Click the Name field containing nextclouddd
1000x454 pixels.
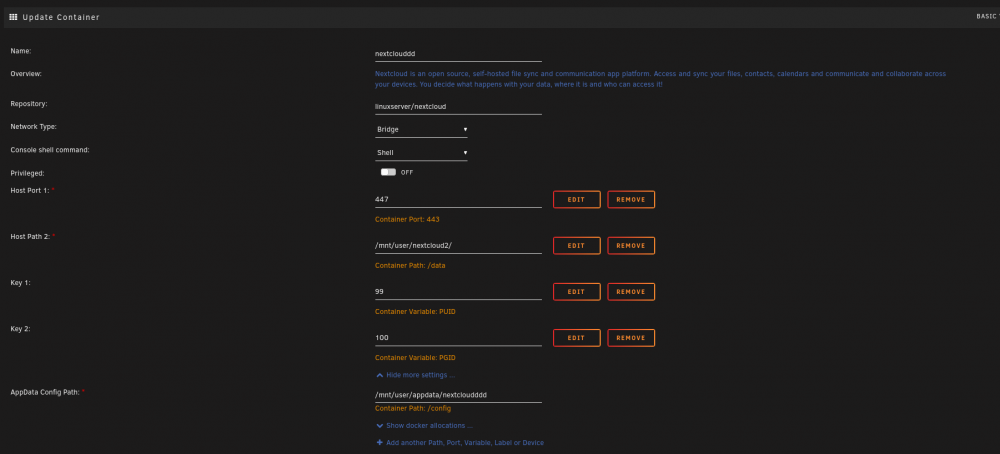tap(458, 54)
